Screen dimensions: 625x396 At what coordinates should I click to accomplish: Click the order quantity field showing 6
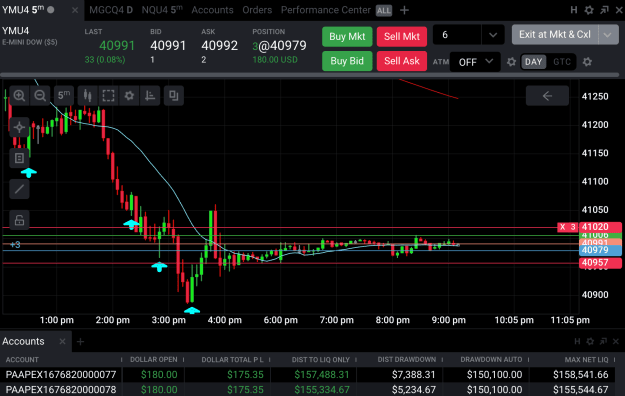coord(457,35)
